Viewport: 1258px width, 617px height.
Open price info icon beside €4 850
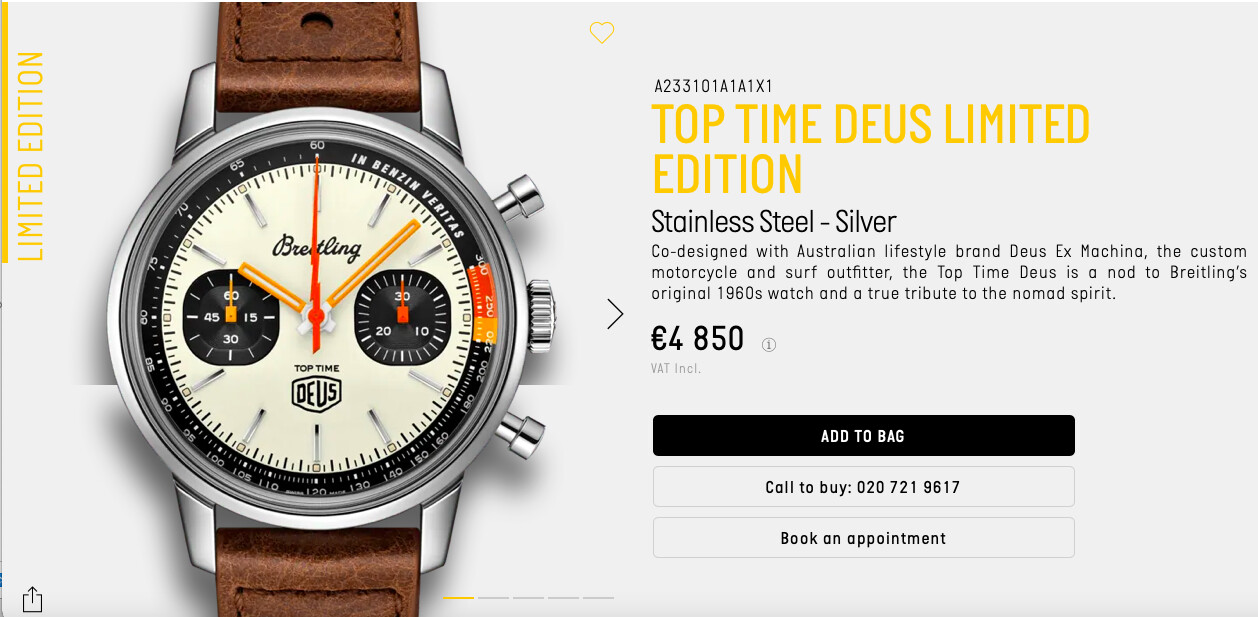[769, 345]
